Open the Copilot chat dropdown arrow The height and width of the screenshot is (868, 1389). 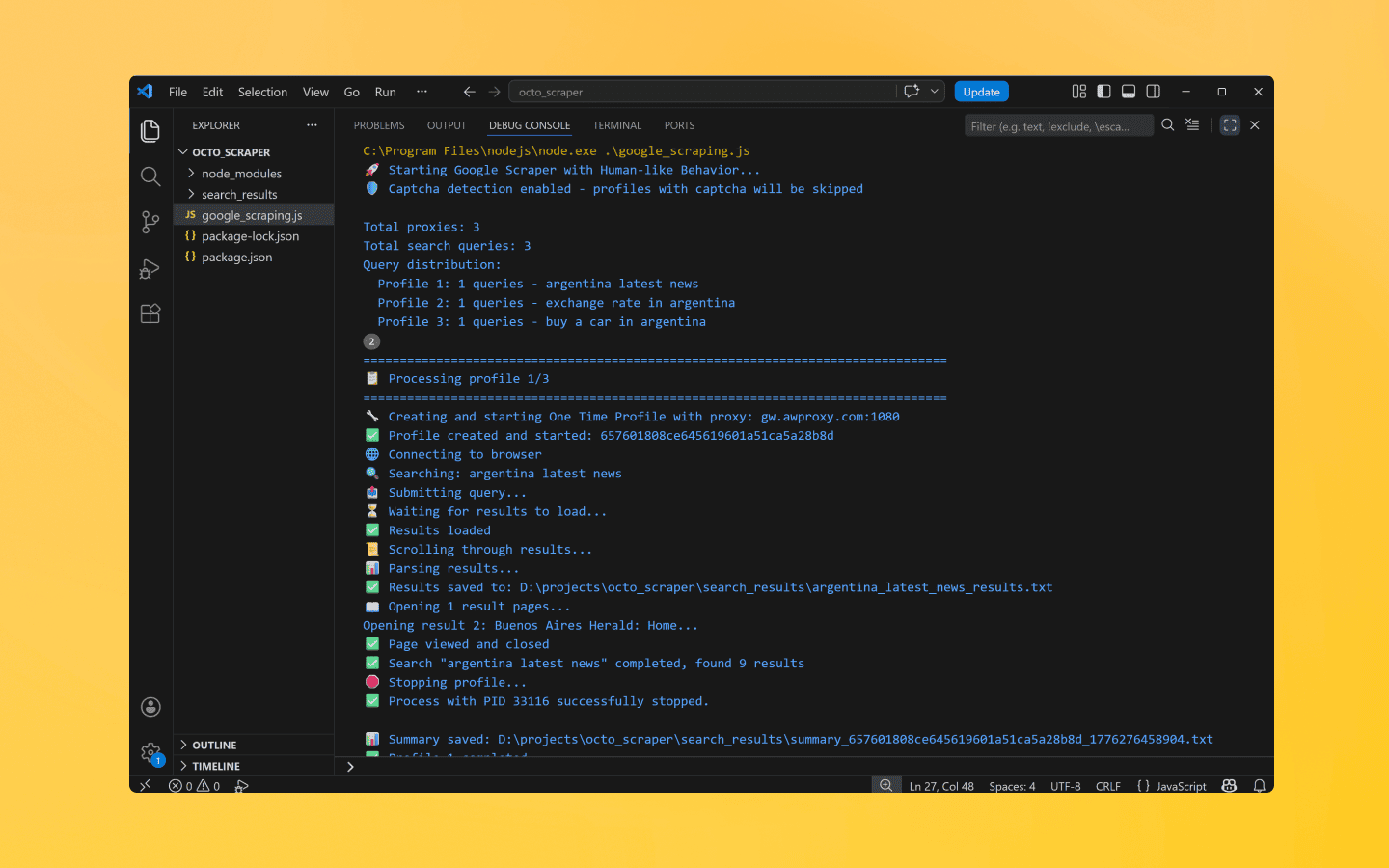coord(934,92)
